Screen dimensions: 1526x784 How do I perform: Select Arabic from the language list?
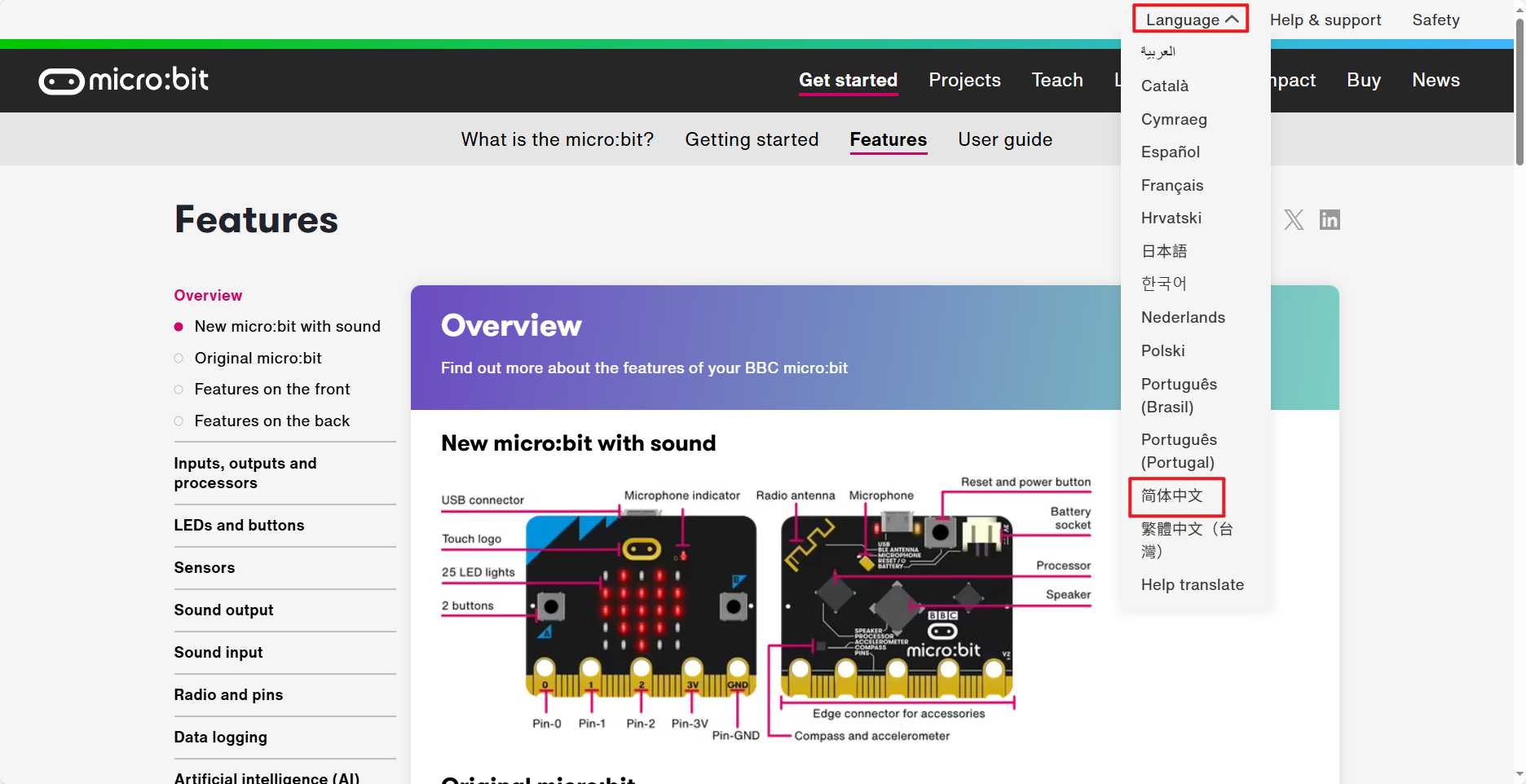[1158, 51]
